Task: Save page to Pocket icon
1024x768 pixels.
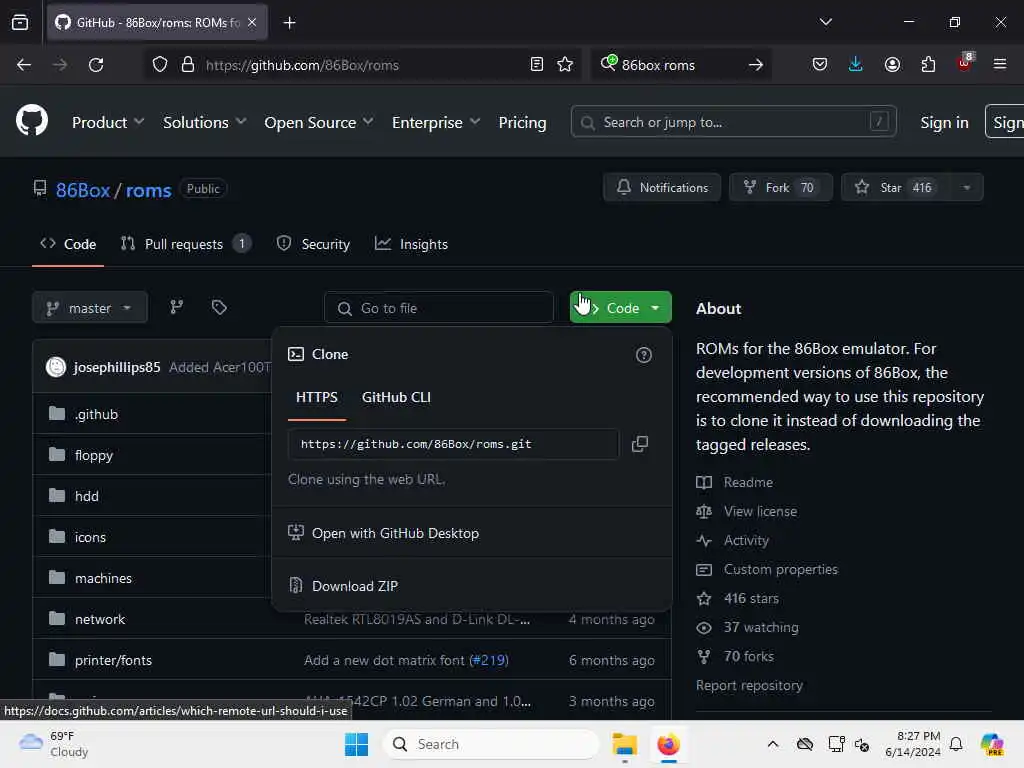Action: (820, 65)
